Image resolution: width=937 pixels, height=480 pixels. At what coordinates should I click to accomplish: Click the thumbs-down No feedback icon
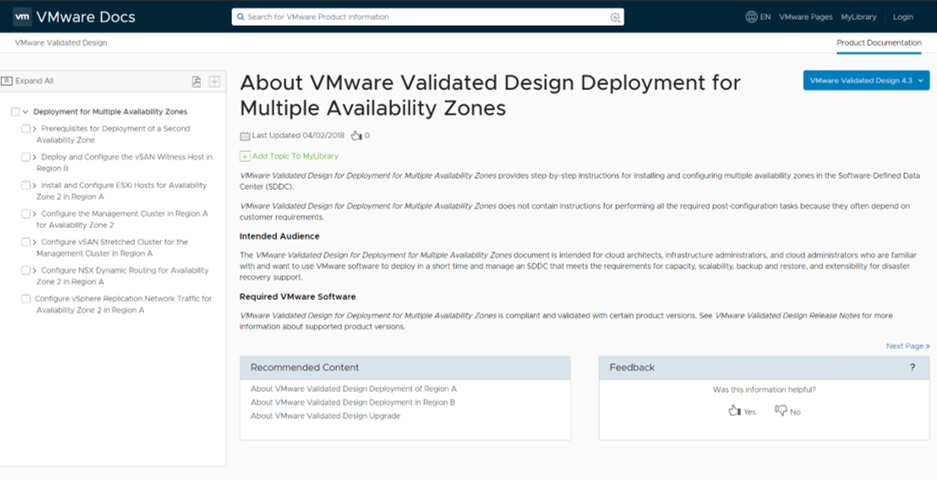[x=781, y=410]
